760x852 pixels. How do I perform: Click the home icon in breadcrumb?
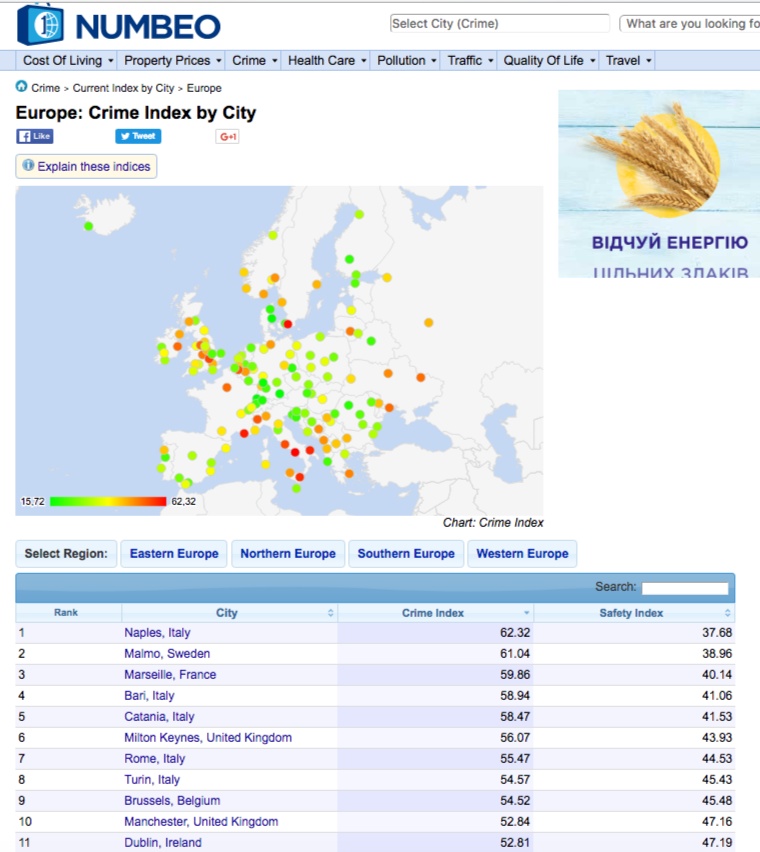coord(22,86)
